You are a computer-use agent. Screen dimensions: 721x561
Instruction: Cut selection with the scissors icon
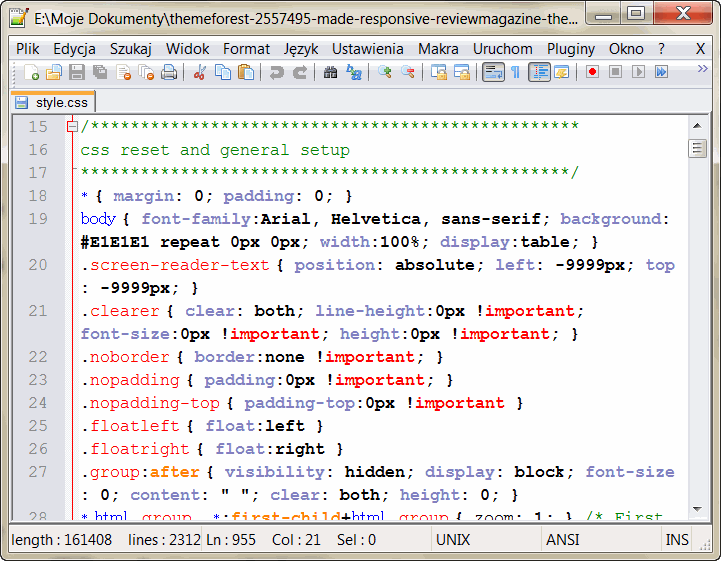[x=199, y=72]
